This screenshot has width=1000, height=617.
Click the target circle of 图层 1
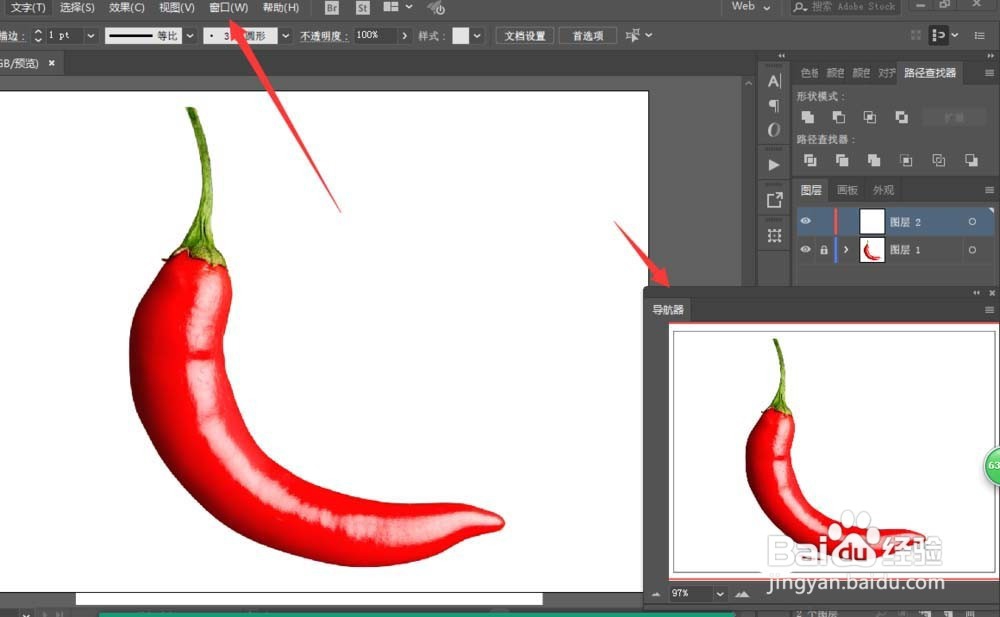click(x=972, y=250)
